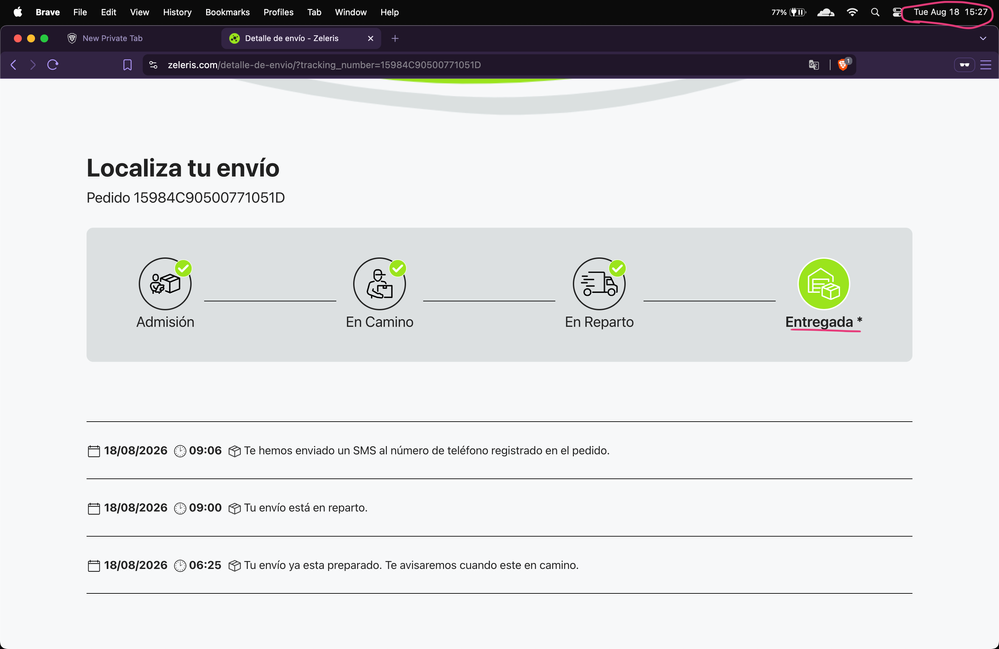Click Pedido 15984C90500771051D text
The height and width of the screenshot is (649, 999).
185,198
